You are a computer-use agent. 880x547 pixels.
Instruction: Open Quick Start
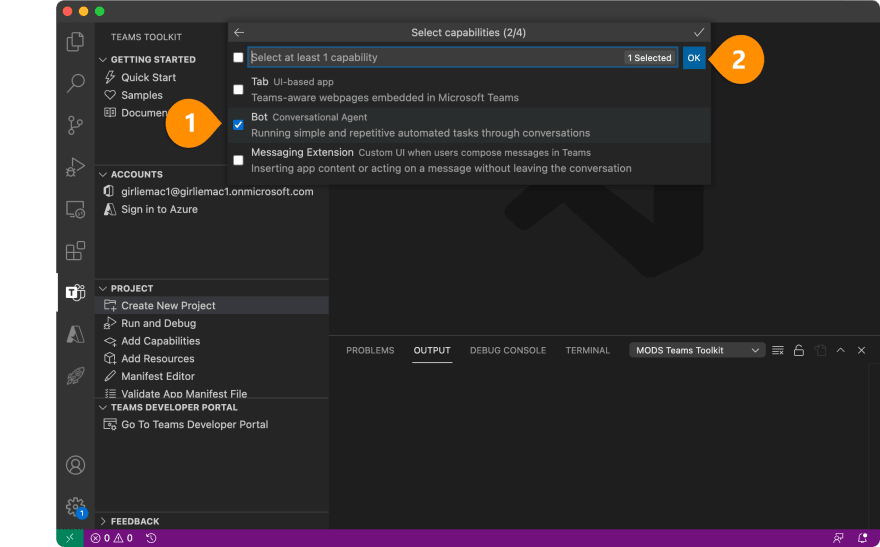coord(149,77)
